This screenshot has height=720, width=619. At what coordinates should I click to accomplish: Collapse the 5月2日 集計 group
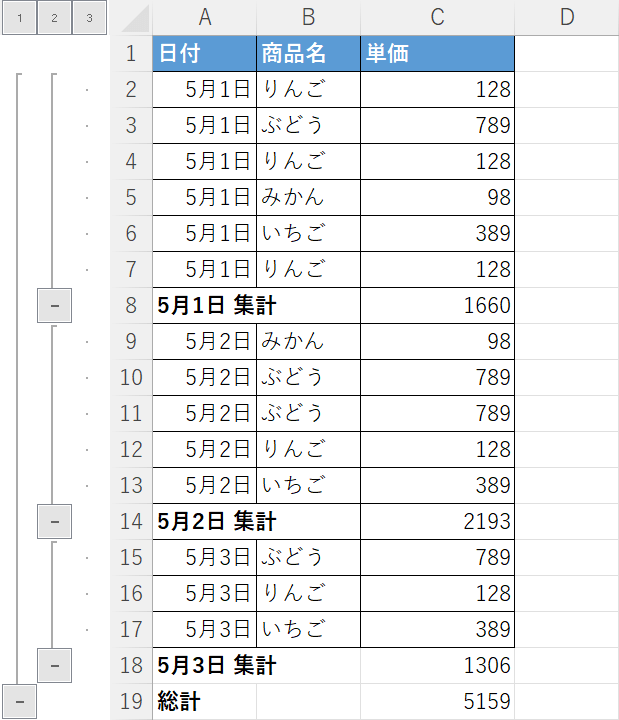click(54, 522)
